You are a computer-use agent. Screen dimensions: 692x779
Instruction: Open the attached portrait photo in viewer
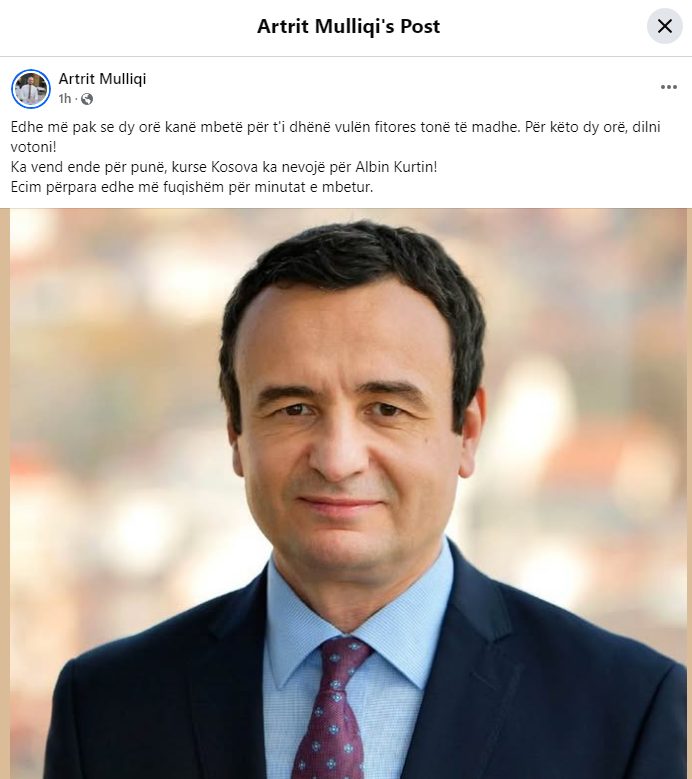click(346, 493)
